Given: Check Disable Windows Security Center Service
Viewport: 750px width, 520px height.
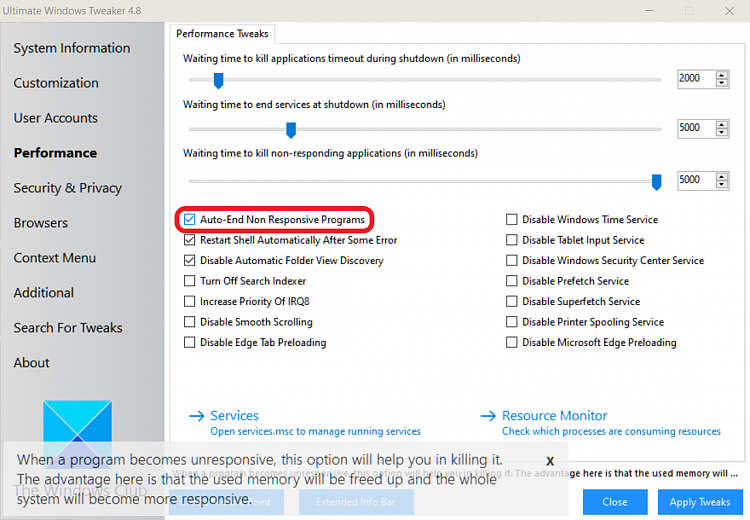Looking at the screenshot, I should (x=512, y=261).
